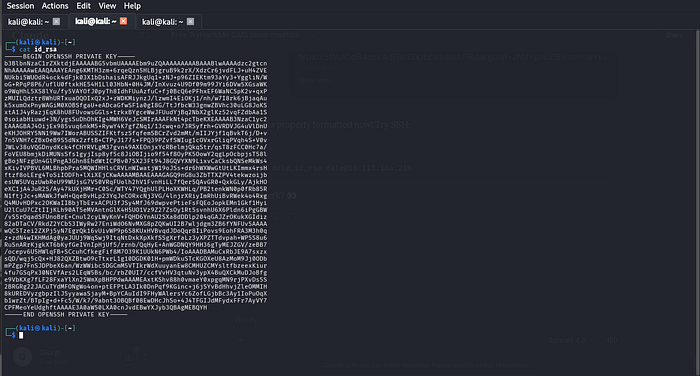Click the 'BEGIN OPENSSH PRIVATE KEY' header line
Image resolution: width=700 pixels, height=376 pixels.
coord(70,56)
